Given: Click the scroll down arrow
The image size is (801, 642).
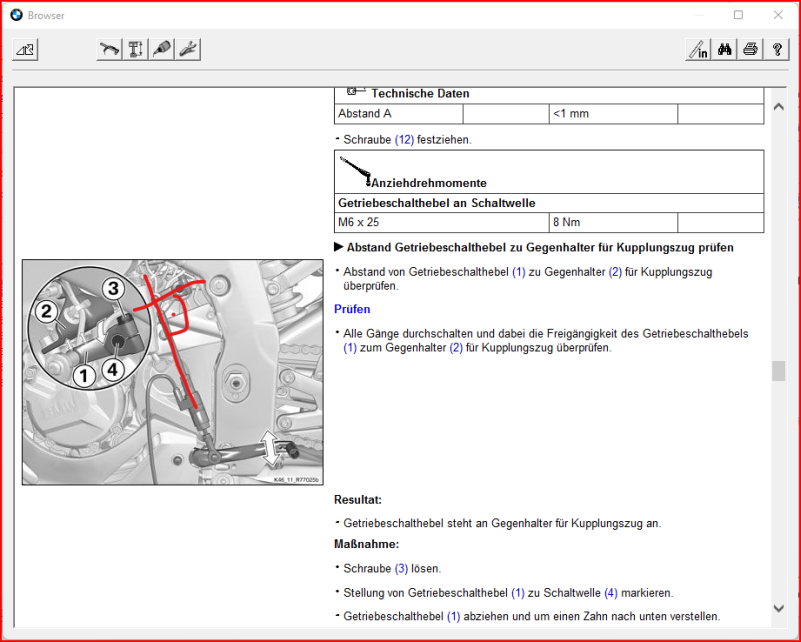Looking at the screenshot, I should [x=778, y=608].
